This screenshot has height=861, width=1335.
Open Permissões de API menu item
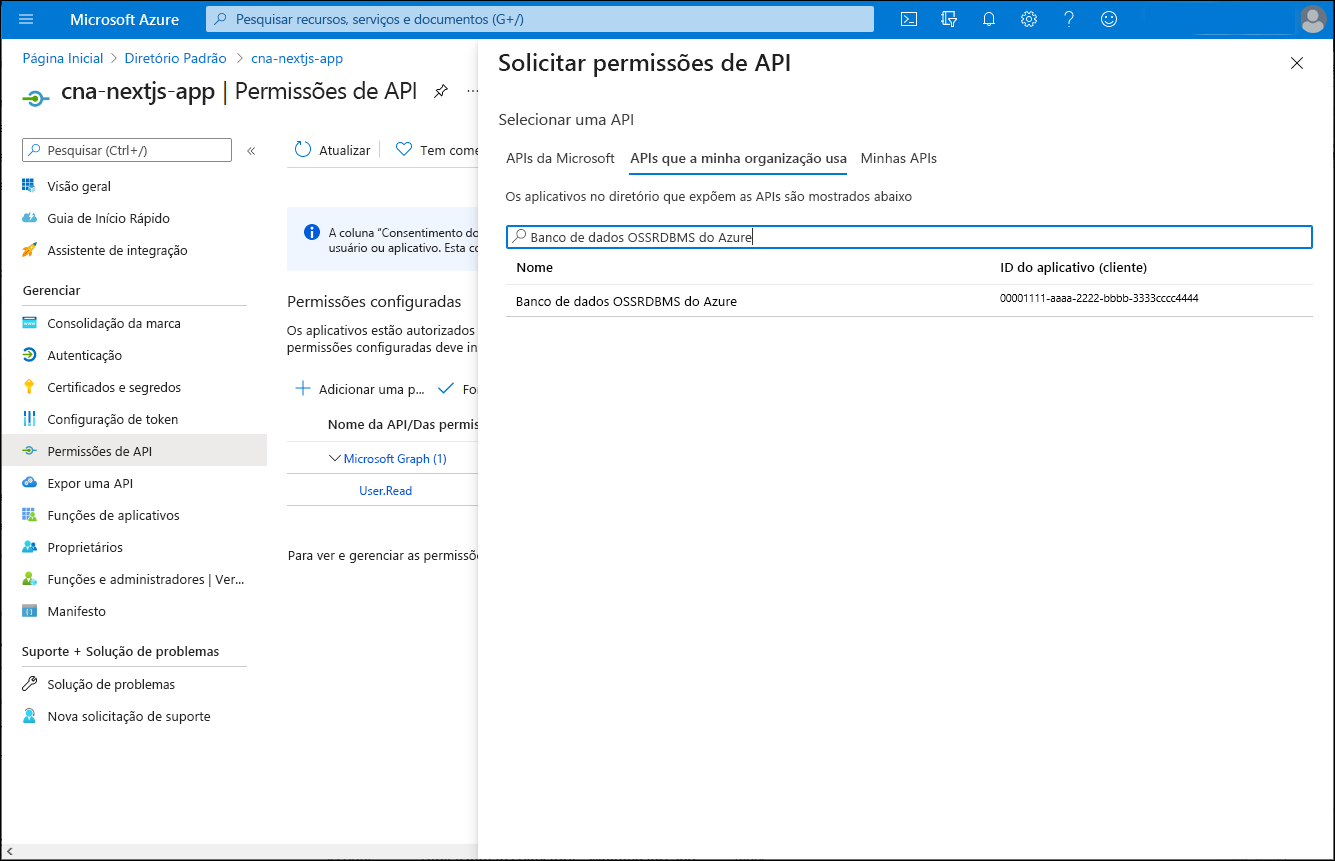point(134,451)
